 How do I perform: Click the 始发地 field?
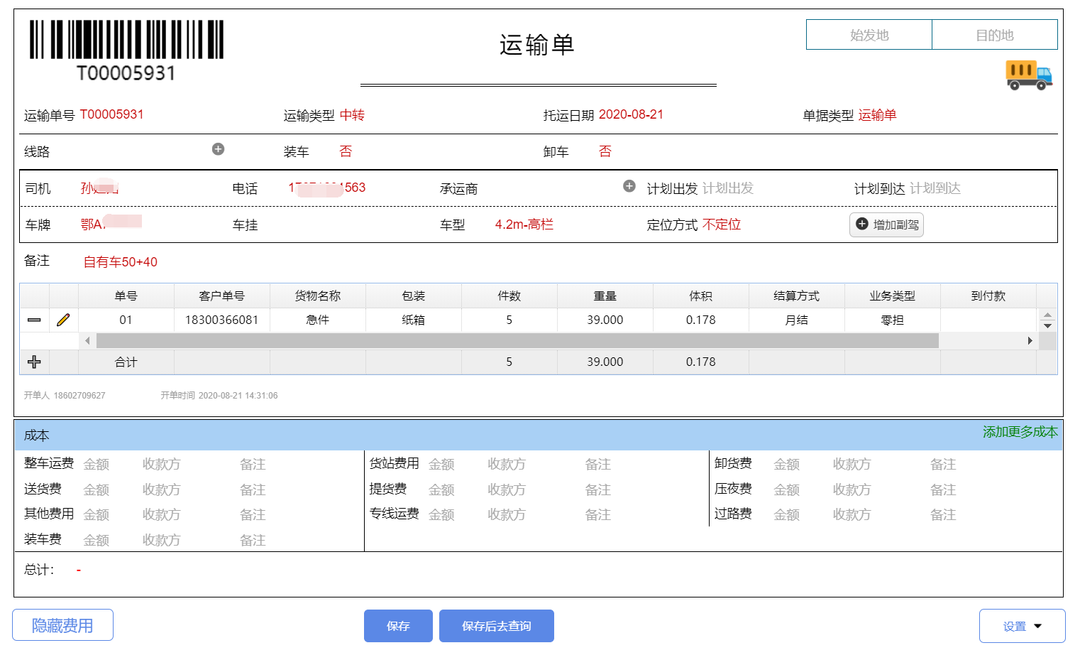pyautogui.click(x=869, y=34)
